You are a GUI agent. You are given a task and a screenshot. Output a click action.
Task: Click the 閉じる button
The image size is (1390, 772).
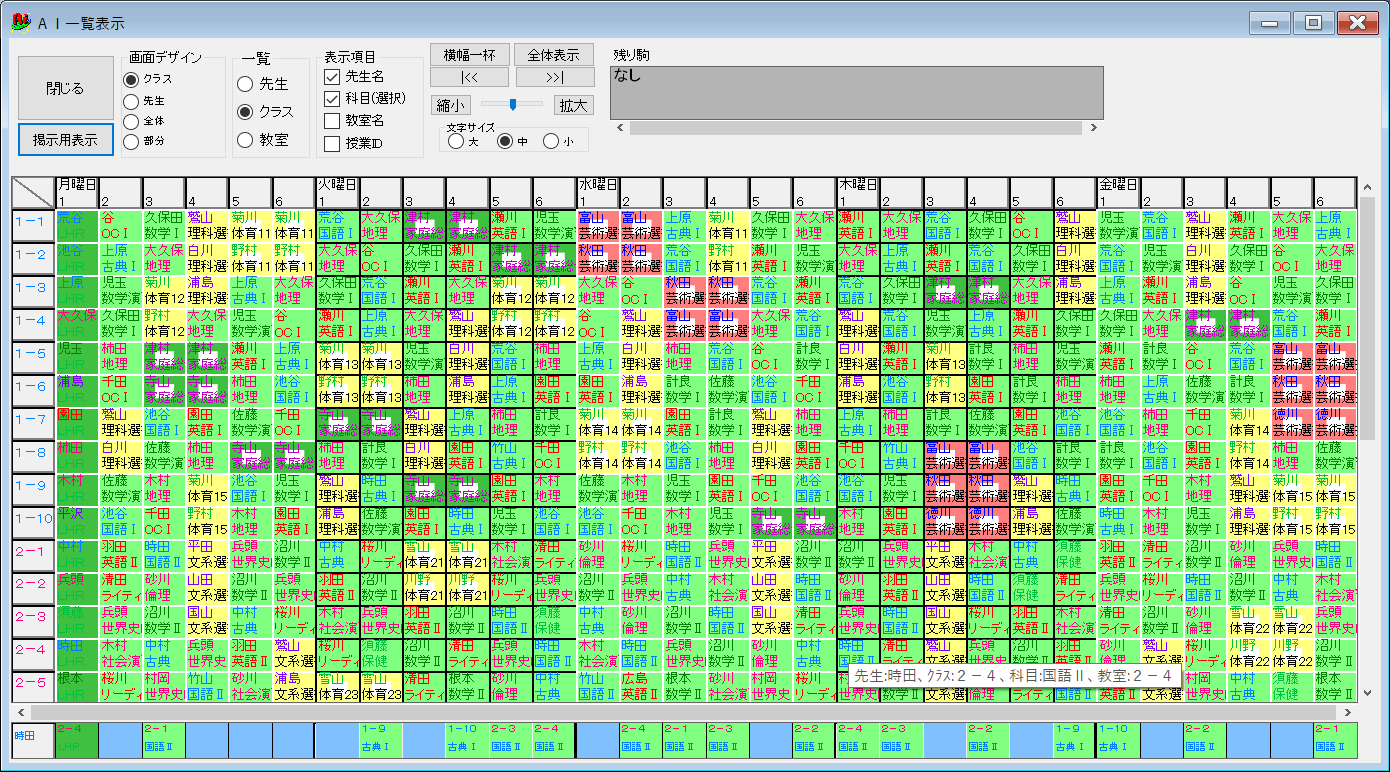(x=65, y=88)
